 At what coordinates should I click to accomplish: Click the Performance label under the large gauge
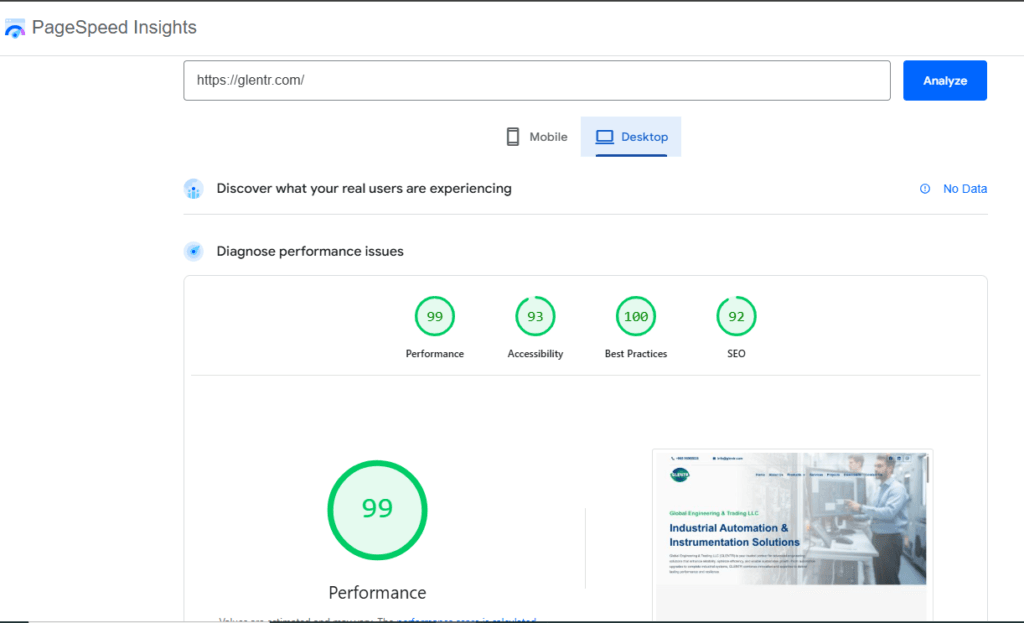(x=377, y=592)
